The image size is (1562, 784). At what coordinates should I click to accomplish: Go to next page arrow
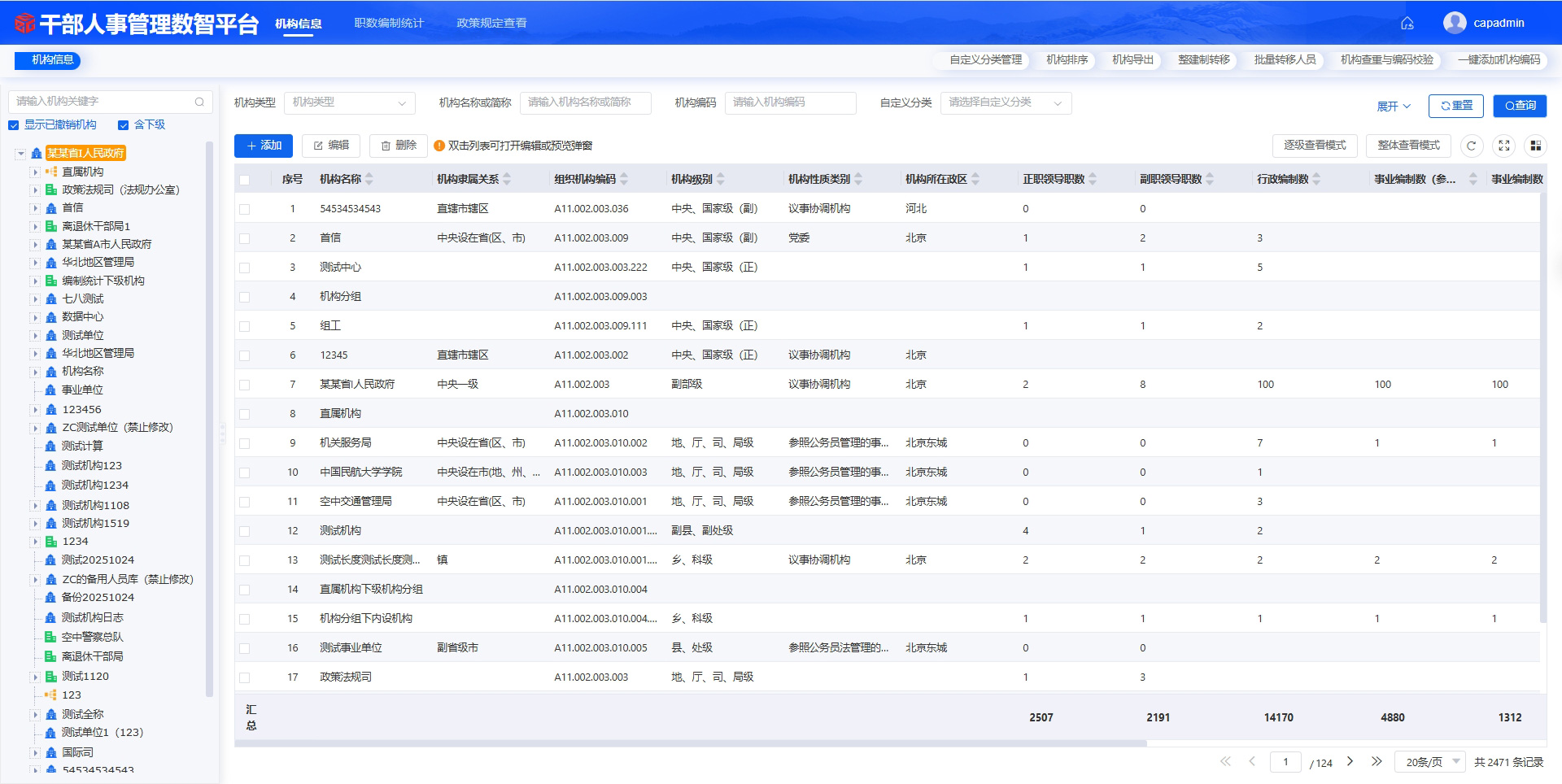tap(1350, 761)
